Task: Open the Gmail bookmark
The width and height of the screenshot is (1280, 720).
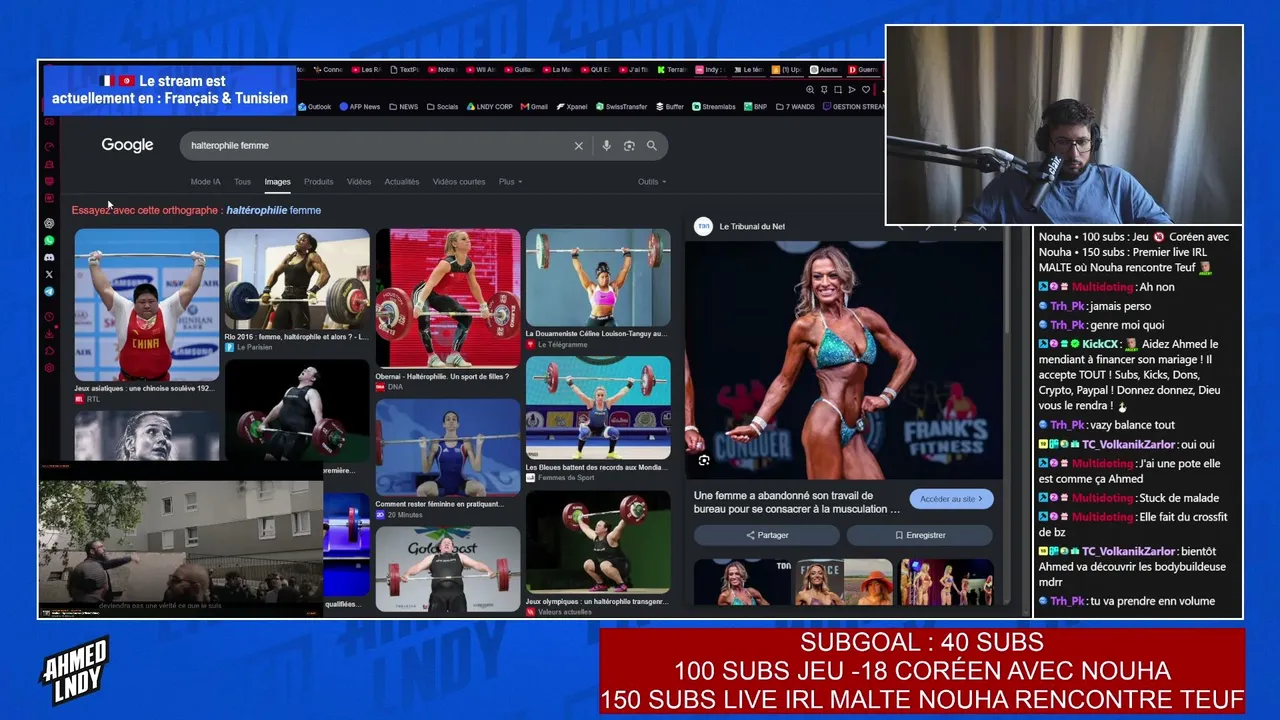Action: [x=534, y=107]
